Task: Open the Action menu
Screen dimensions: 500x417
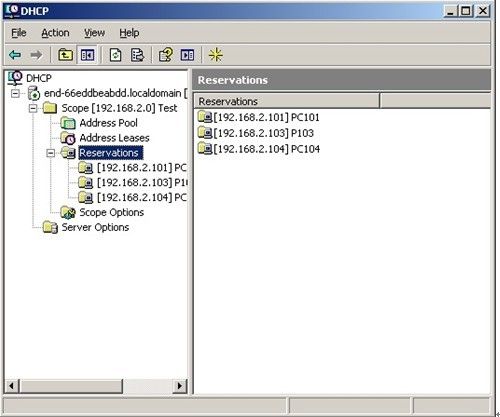Action: 55,33
